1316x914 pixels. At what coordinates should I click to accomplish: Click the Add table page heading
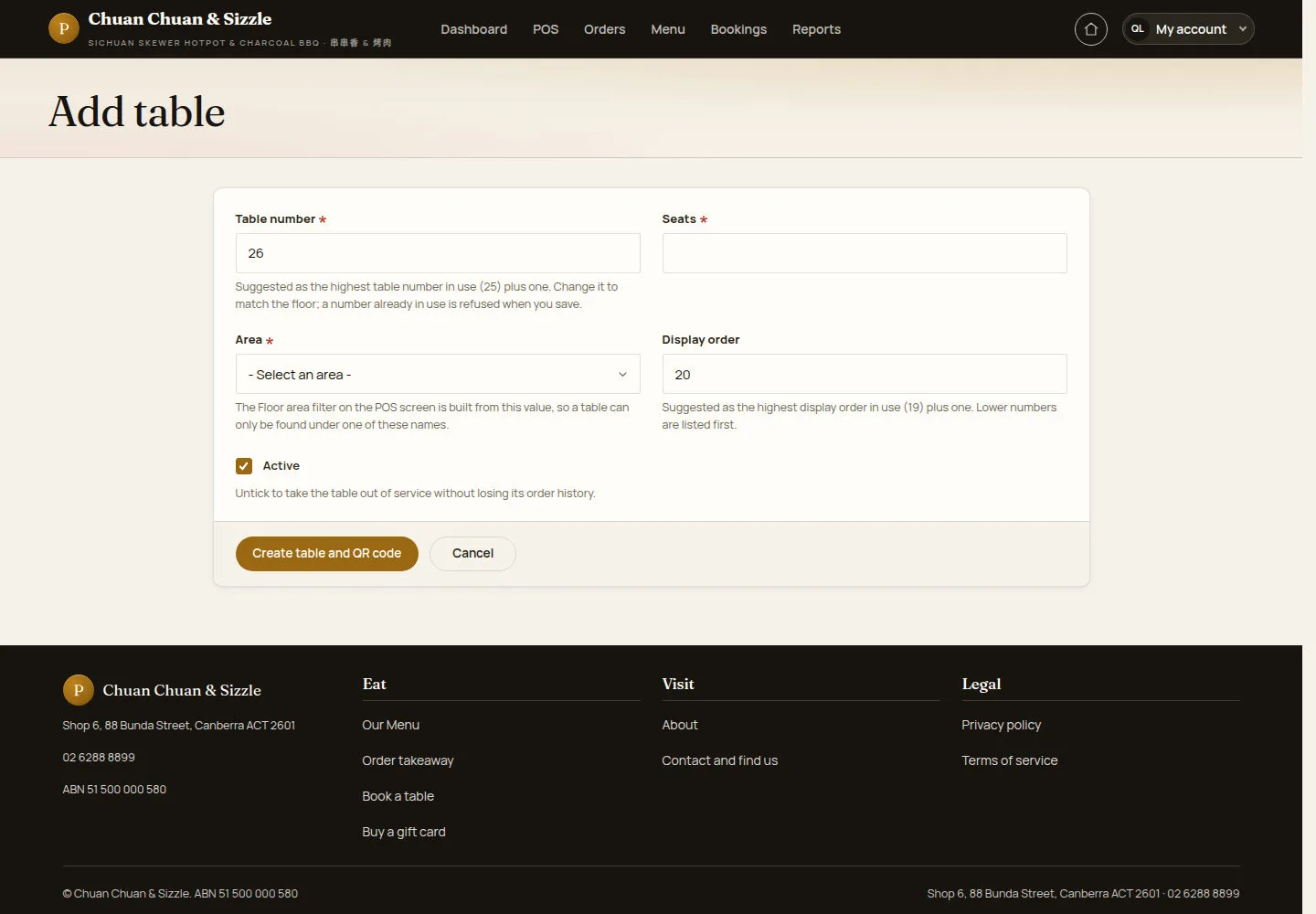[137, 112]
